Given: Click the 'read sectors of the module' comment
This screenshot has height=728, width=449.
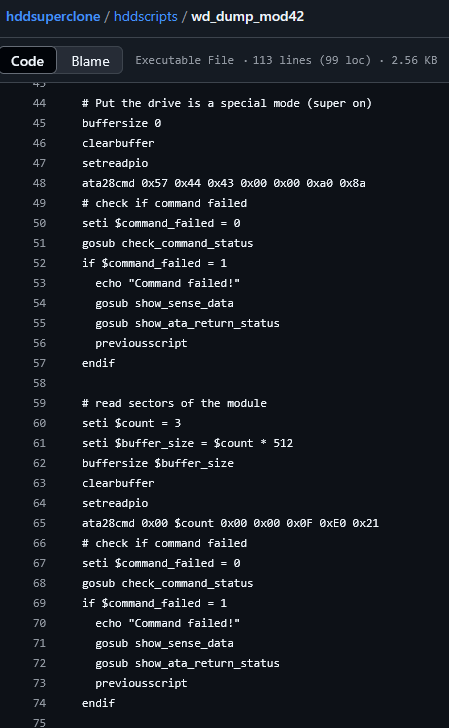Looking at the screenshot, I should point(174,403).
